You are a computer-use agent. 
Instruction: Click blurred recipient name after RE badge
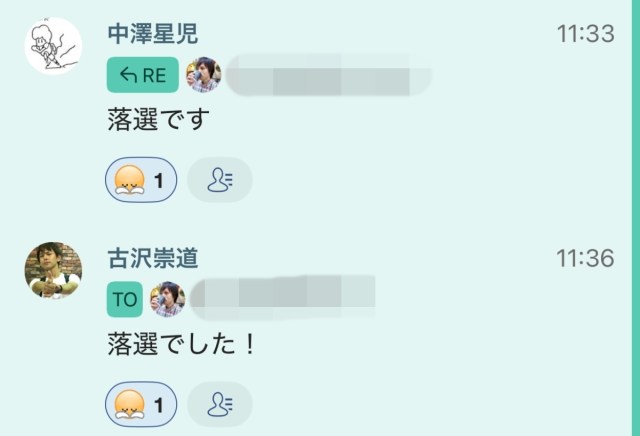tap(329, 75)
